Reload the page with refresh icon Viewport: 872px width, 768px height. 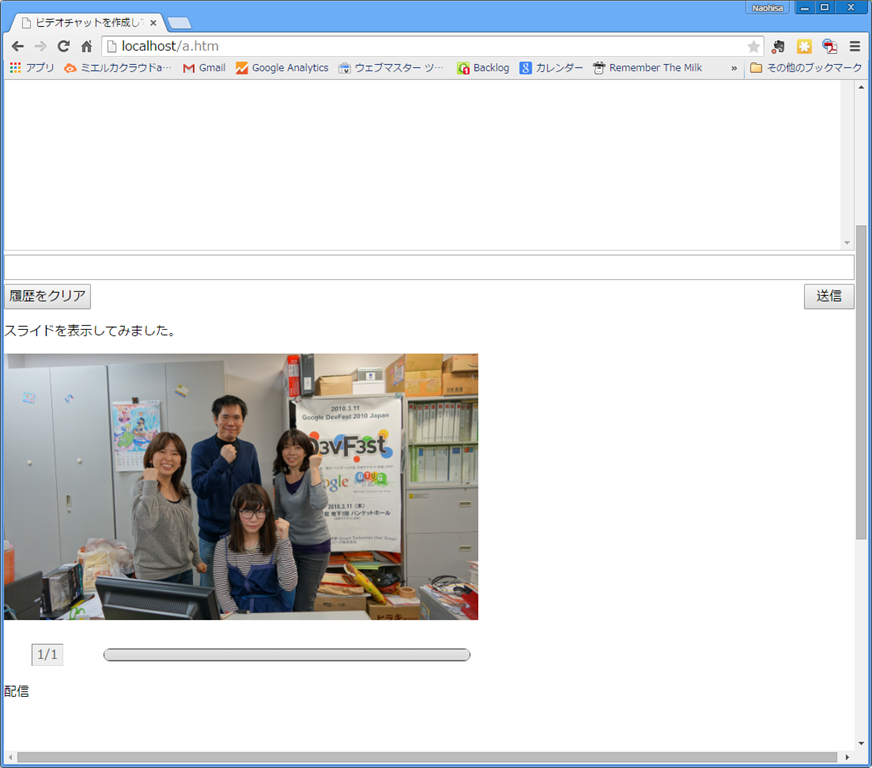(x=63, y=46)
